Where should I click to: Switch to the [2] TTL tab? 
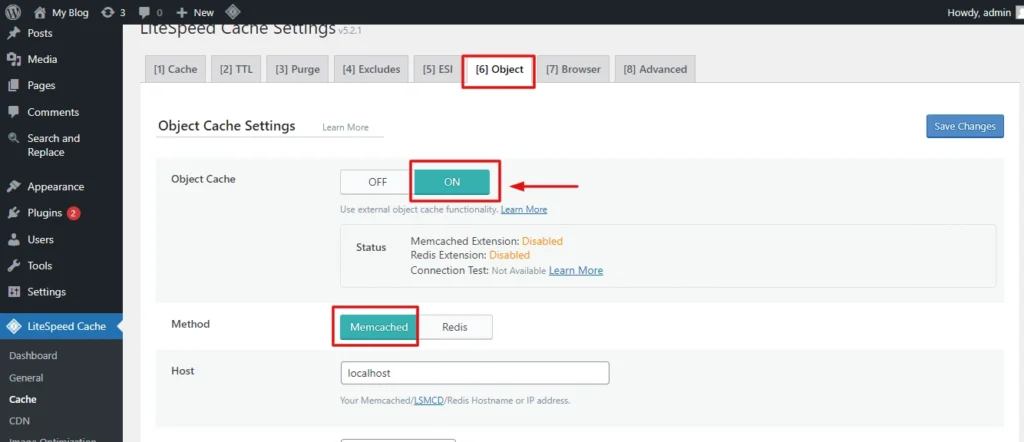coord(236,69)
